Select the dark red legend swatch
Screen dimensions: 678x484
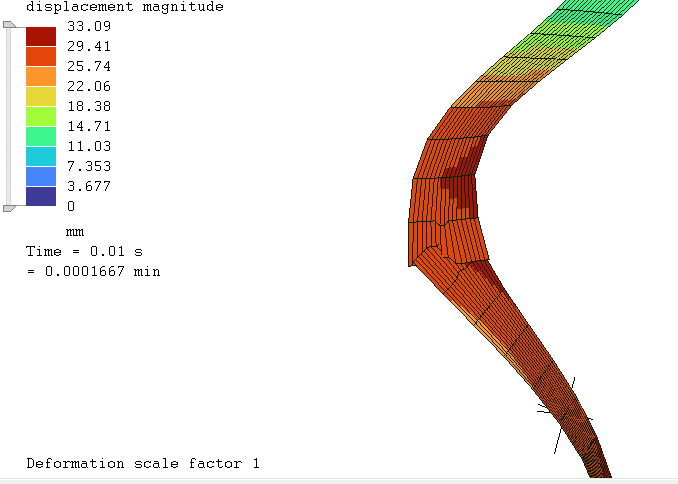(41, 37)
